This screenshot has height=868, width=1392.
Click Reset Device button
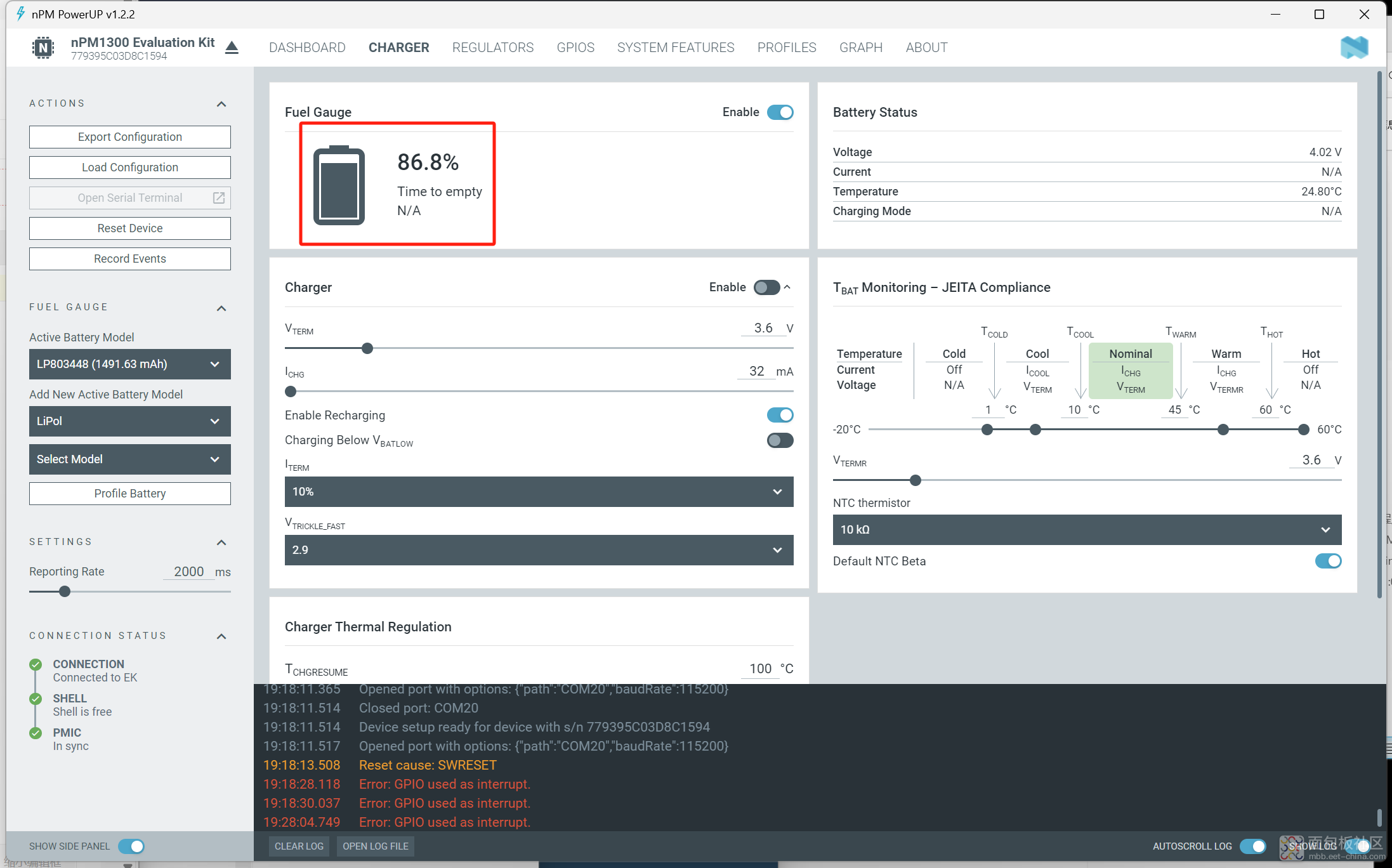tap(130, 228)
